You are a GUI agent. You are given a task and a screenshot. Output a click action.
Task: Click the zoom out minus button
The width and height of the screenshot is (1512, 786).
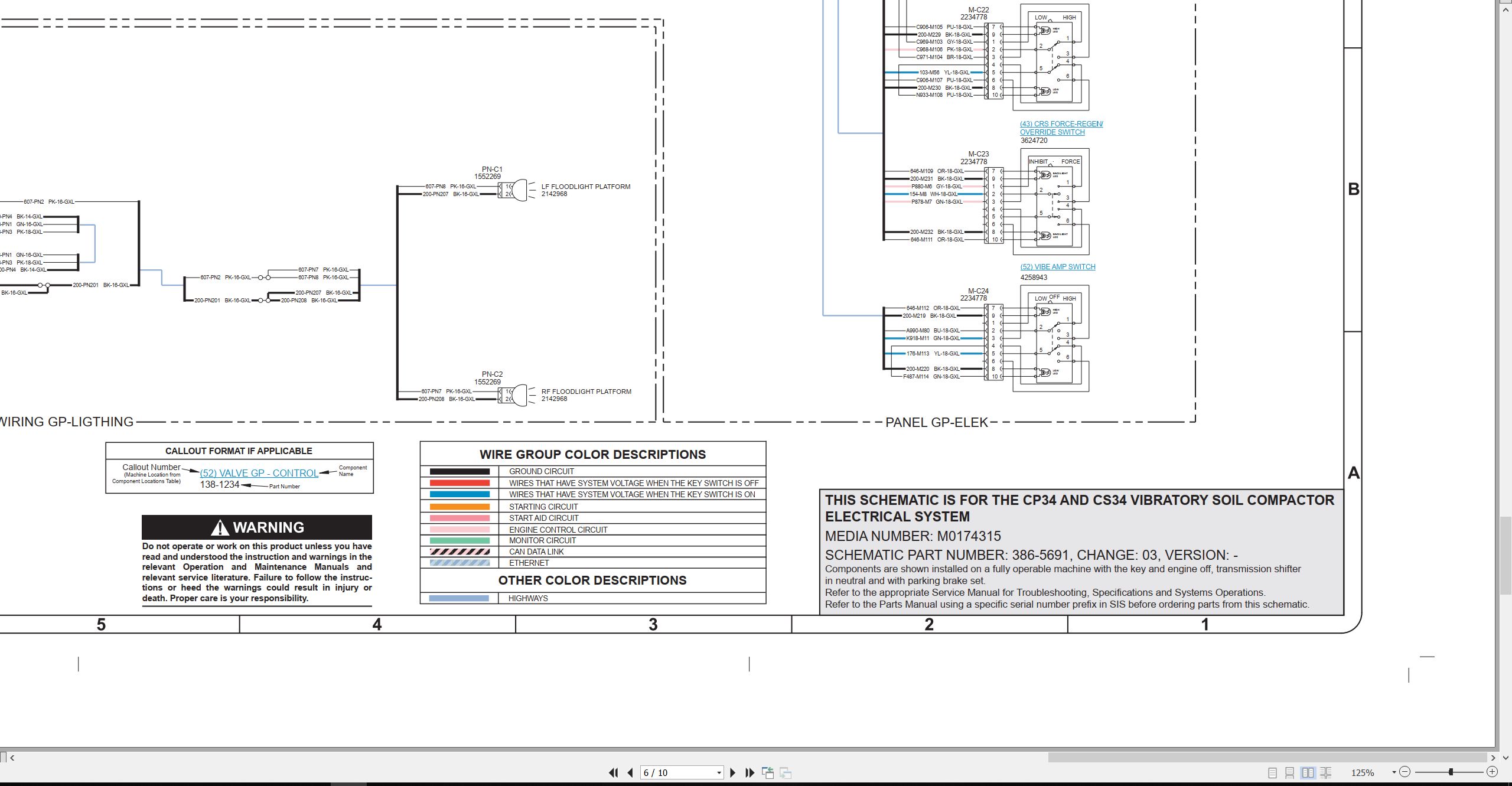1405,772
